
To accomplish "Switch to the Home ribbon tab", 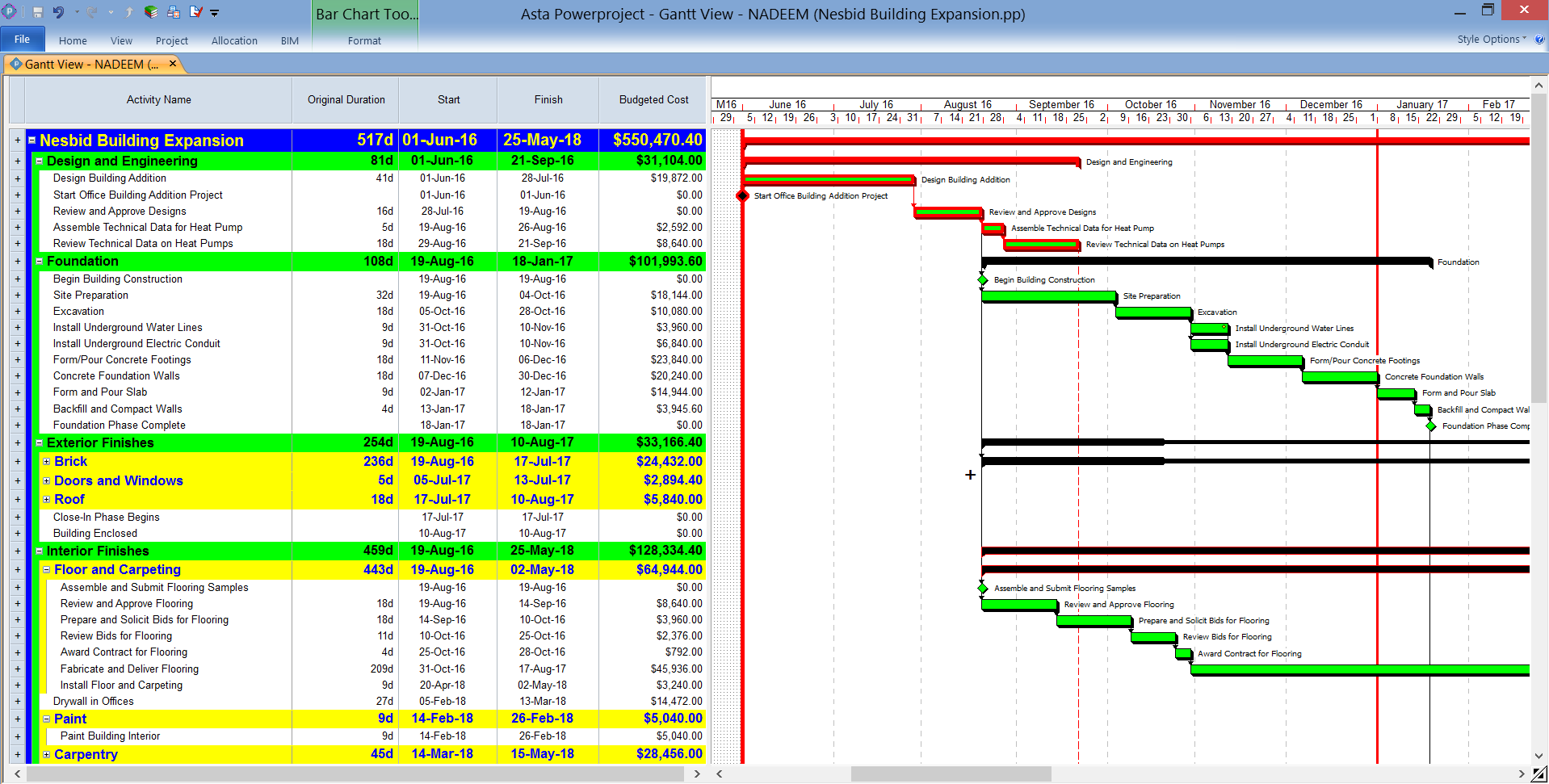I will (x=73, y=40).
